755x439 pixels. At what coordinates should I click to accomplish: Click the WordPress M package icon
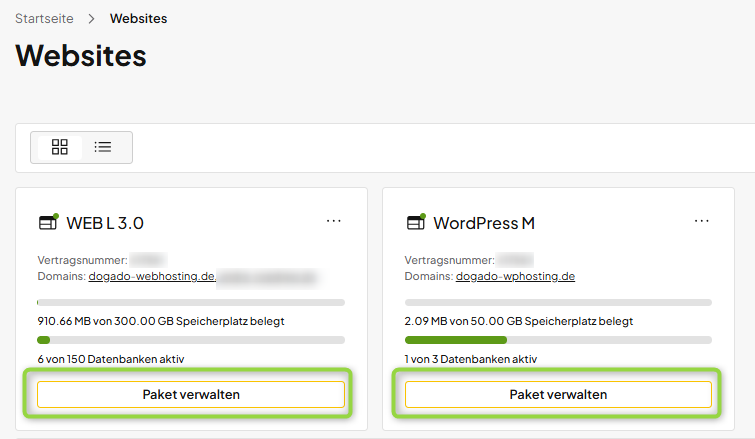[x=416, y=222]
